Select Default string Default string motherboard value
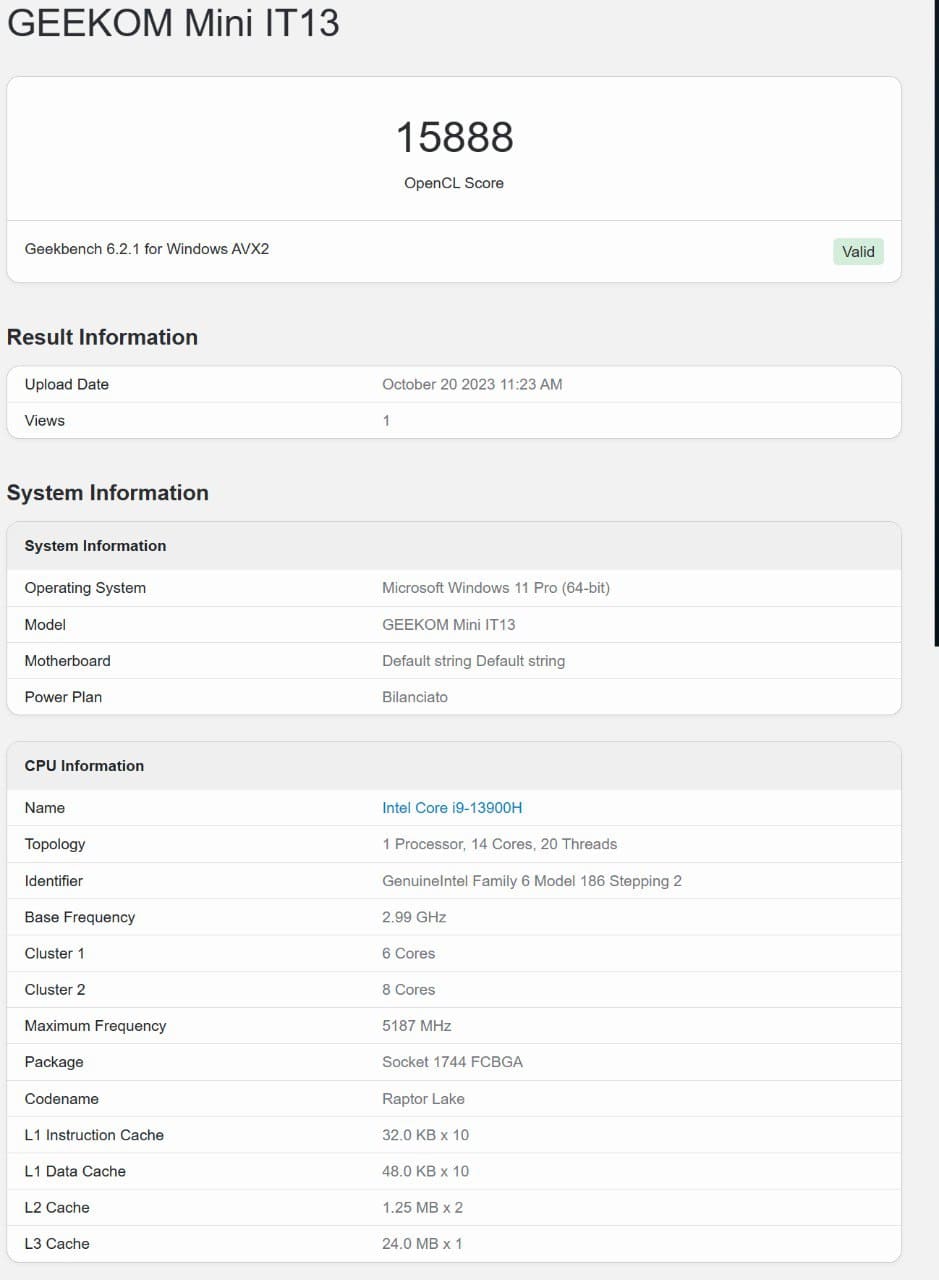 474,661
